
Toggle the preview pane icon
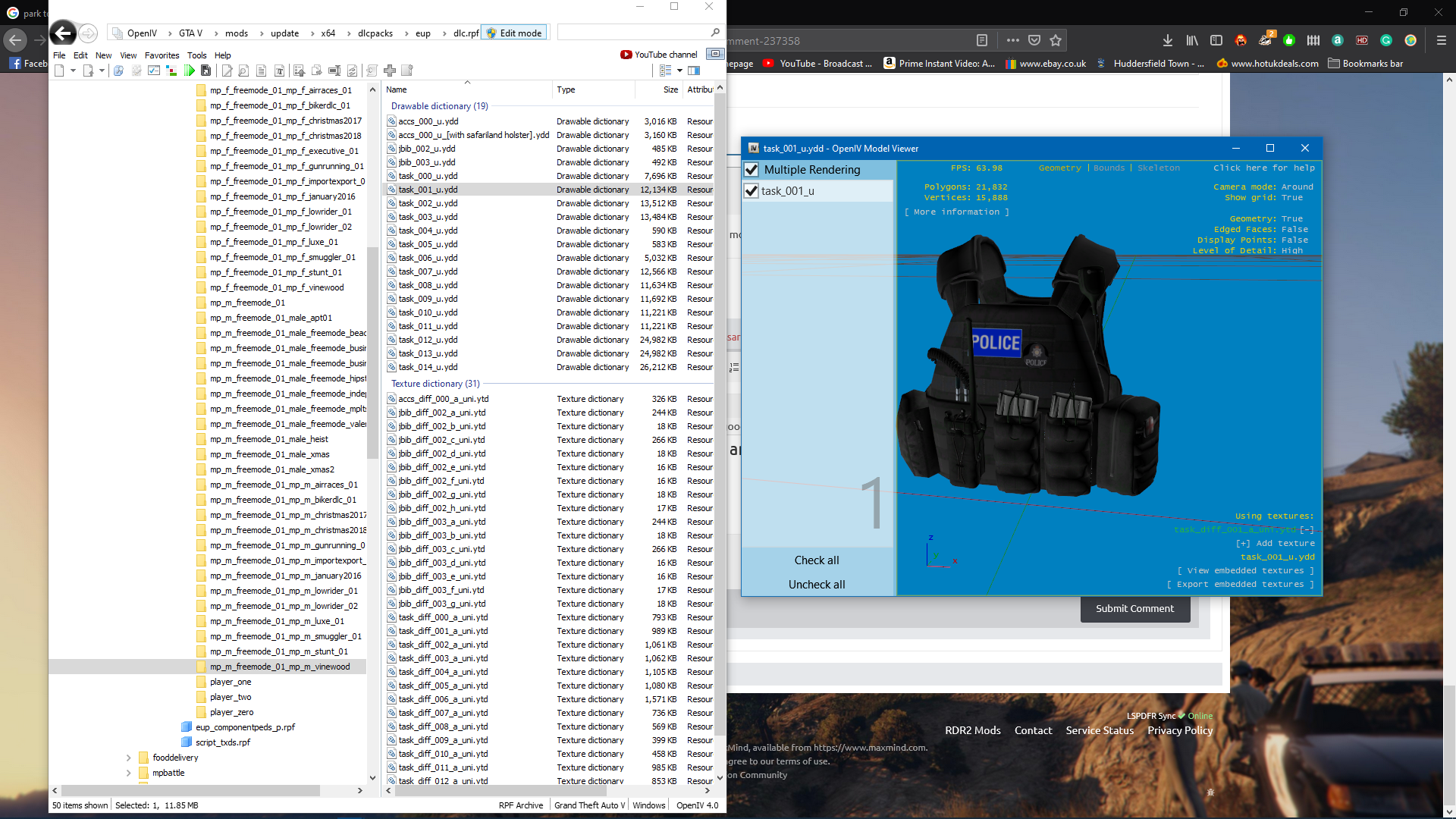694,71
